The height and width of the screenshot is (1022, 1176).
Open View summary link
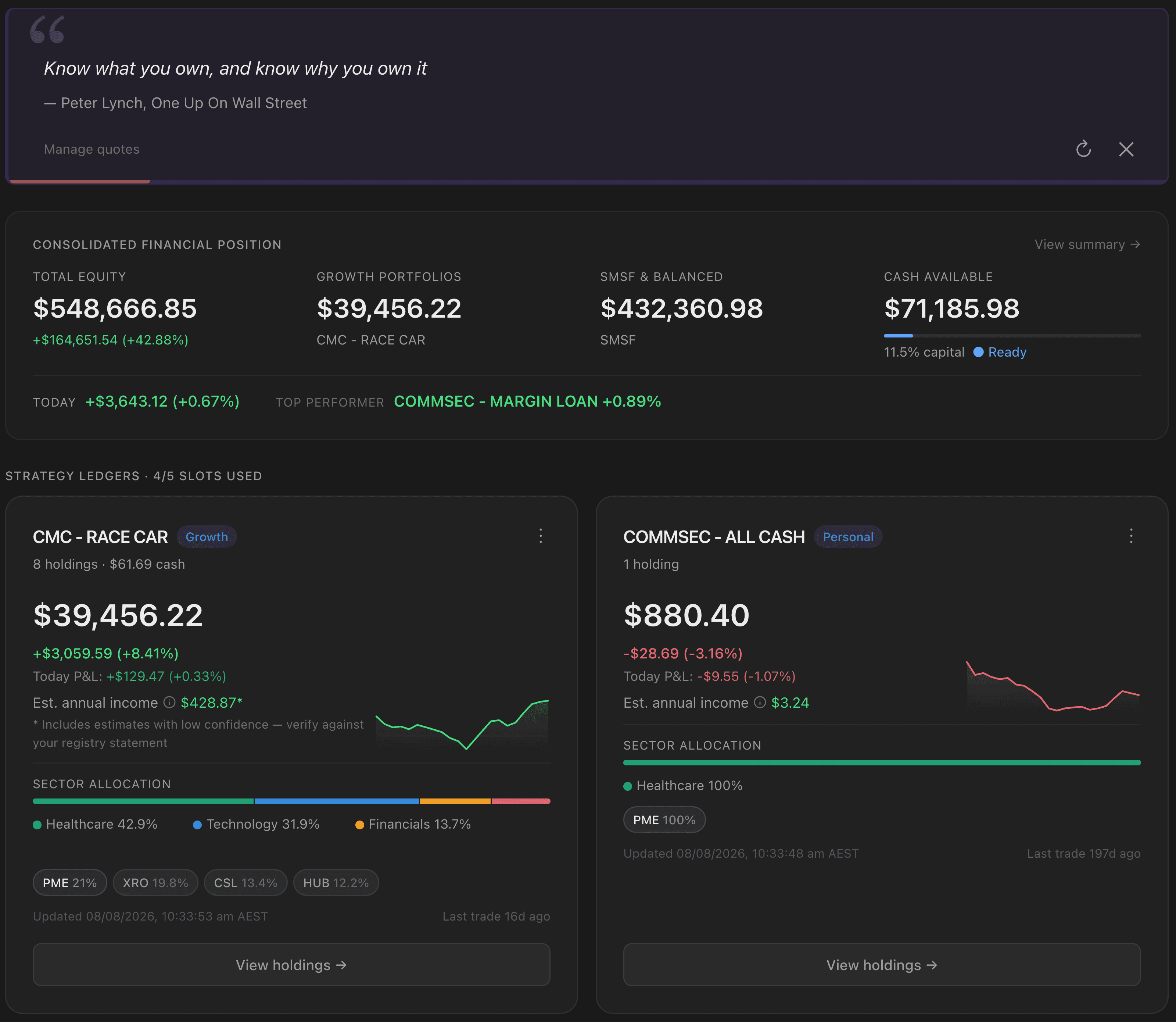tap(1087, 244)
